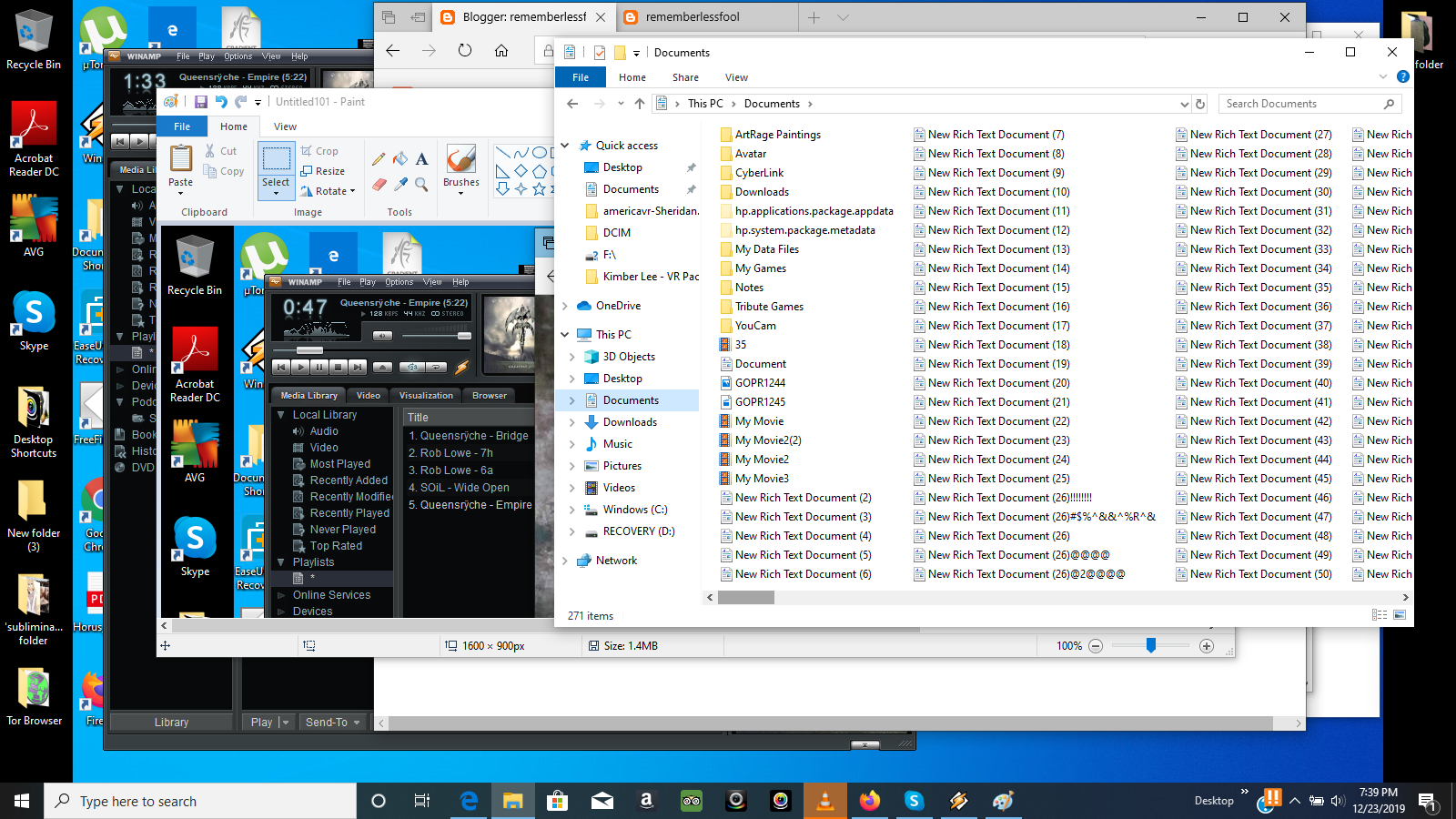Switch to the rememberlessfool browser tab
Viewport: 1456px width, 819px height.
click(x=705, y=17)
